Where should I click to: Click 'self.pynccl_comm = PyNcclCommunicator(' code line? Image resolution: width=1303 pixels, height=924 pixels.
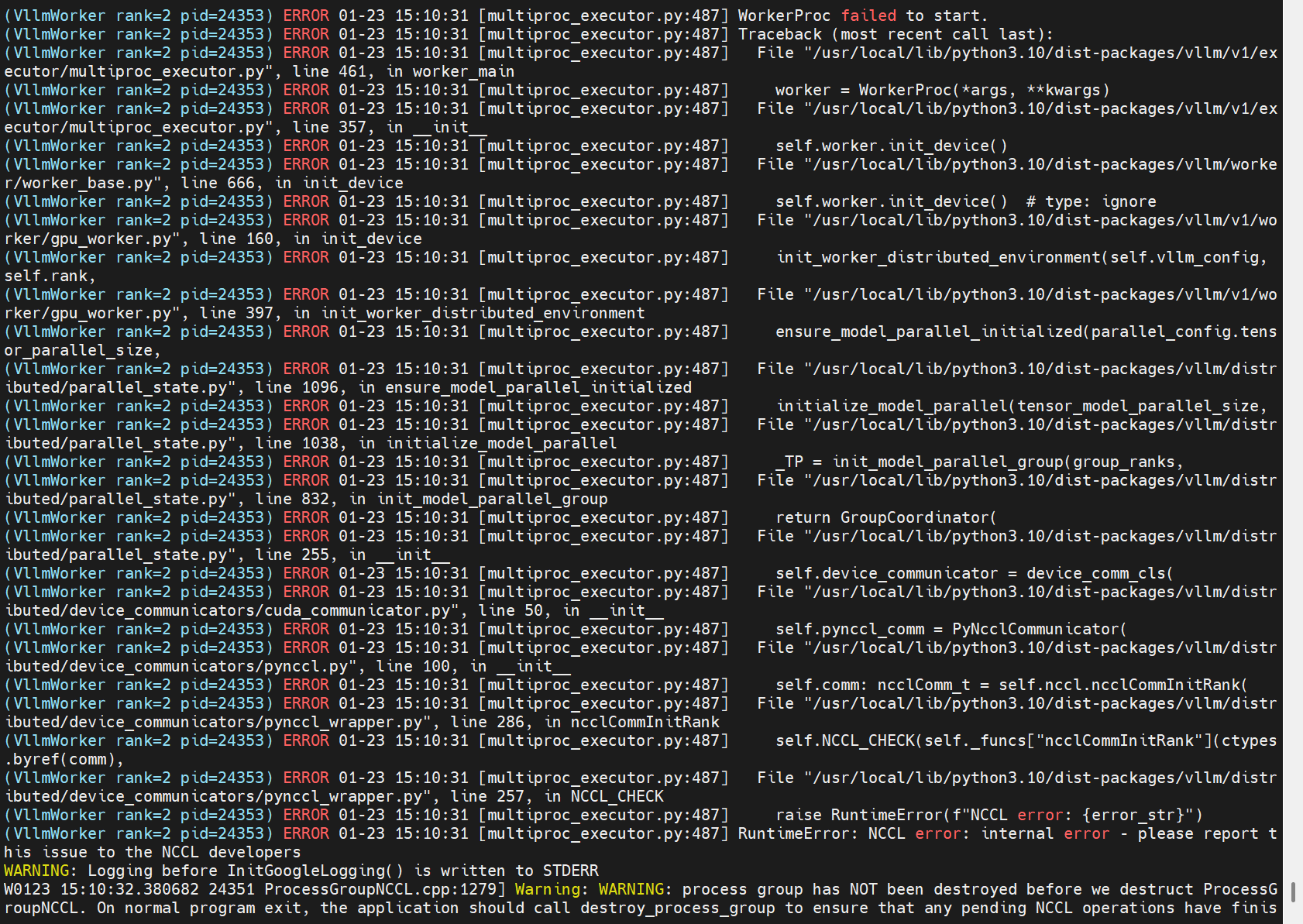[951, 629]
